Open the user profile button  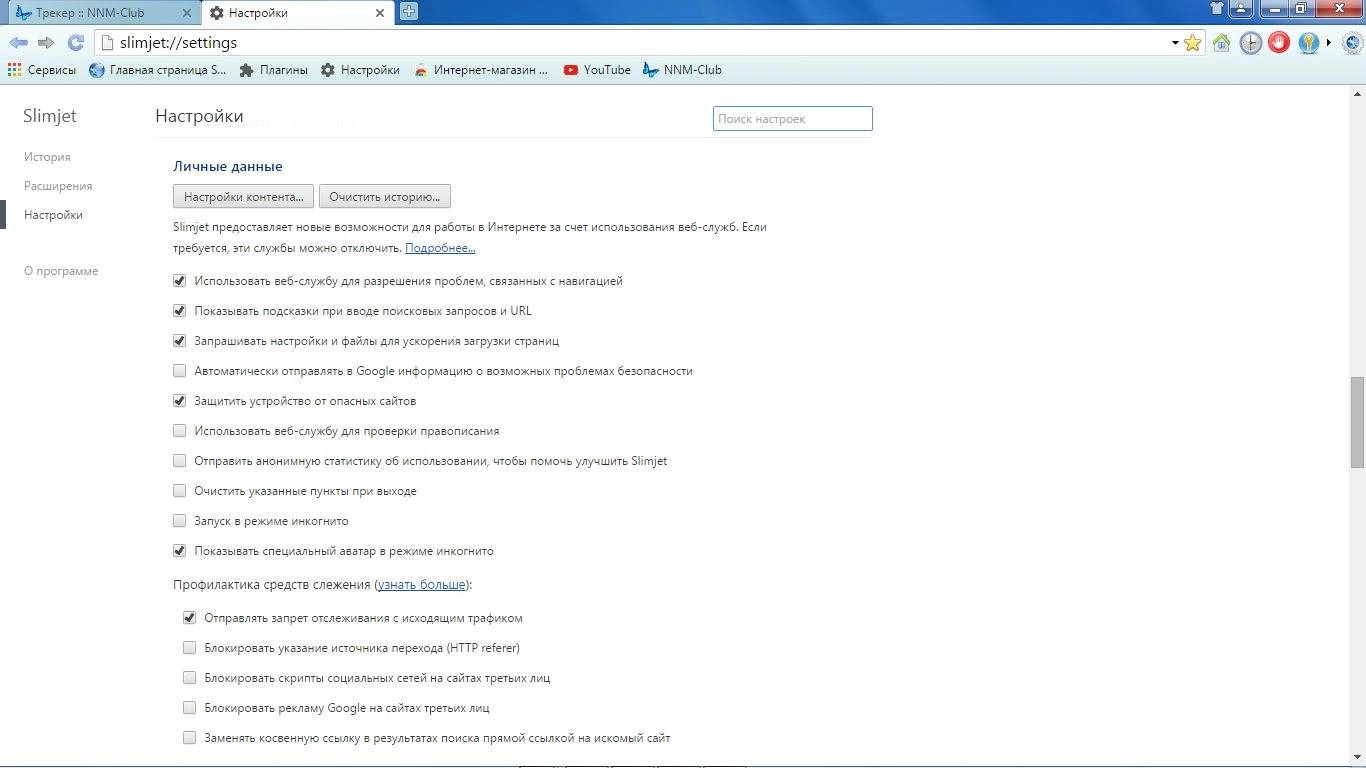(x=1241, y=9)
